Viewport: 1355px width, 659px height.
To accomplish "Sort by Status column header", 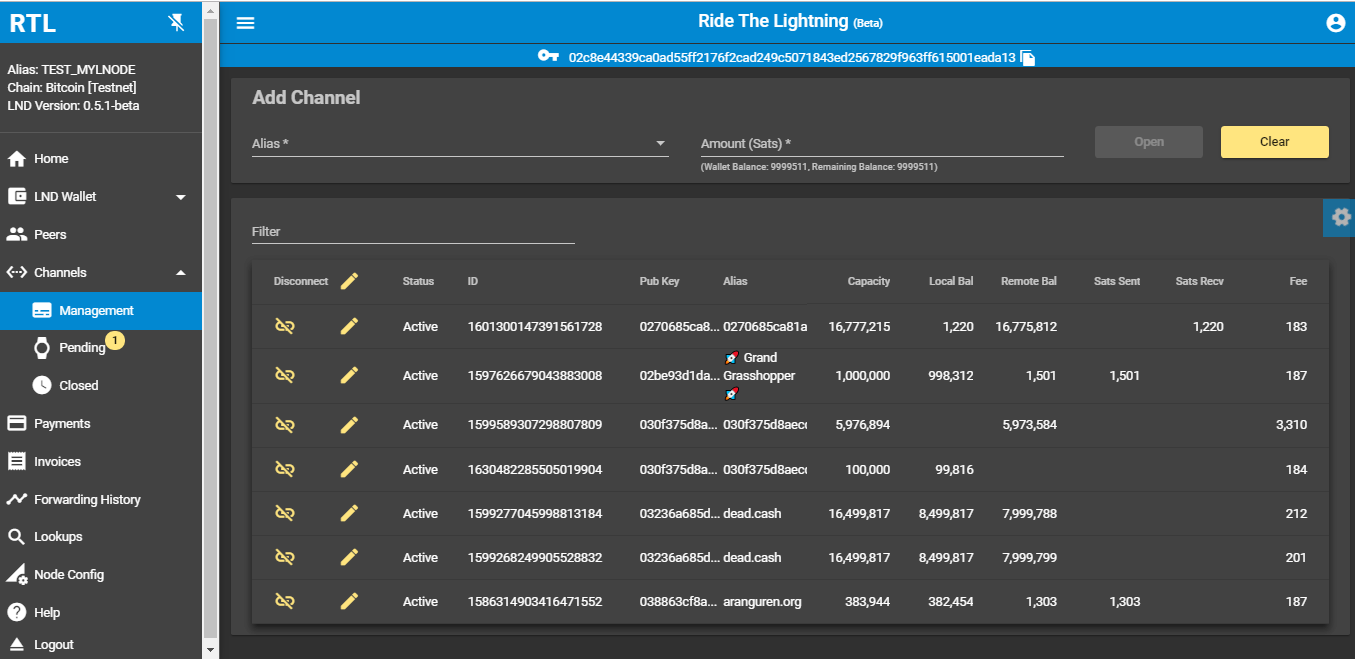I will [418, 281].
